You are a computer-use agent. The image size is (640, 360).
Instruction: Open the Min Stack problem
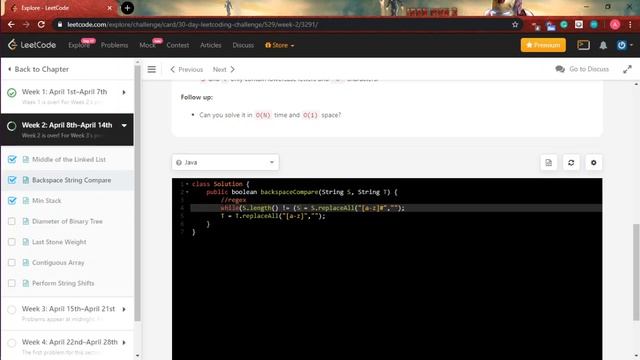tap(47, 200)
